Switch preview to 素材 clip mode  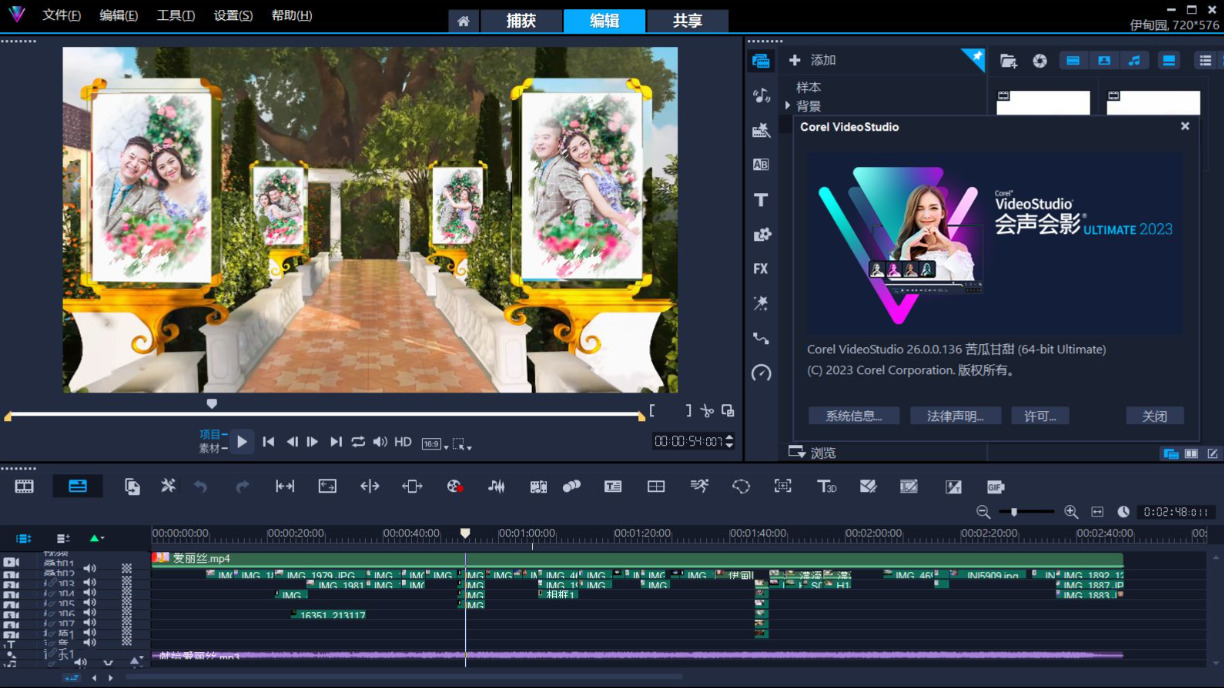pyautogui.click(x=209, y=449)
